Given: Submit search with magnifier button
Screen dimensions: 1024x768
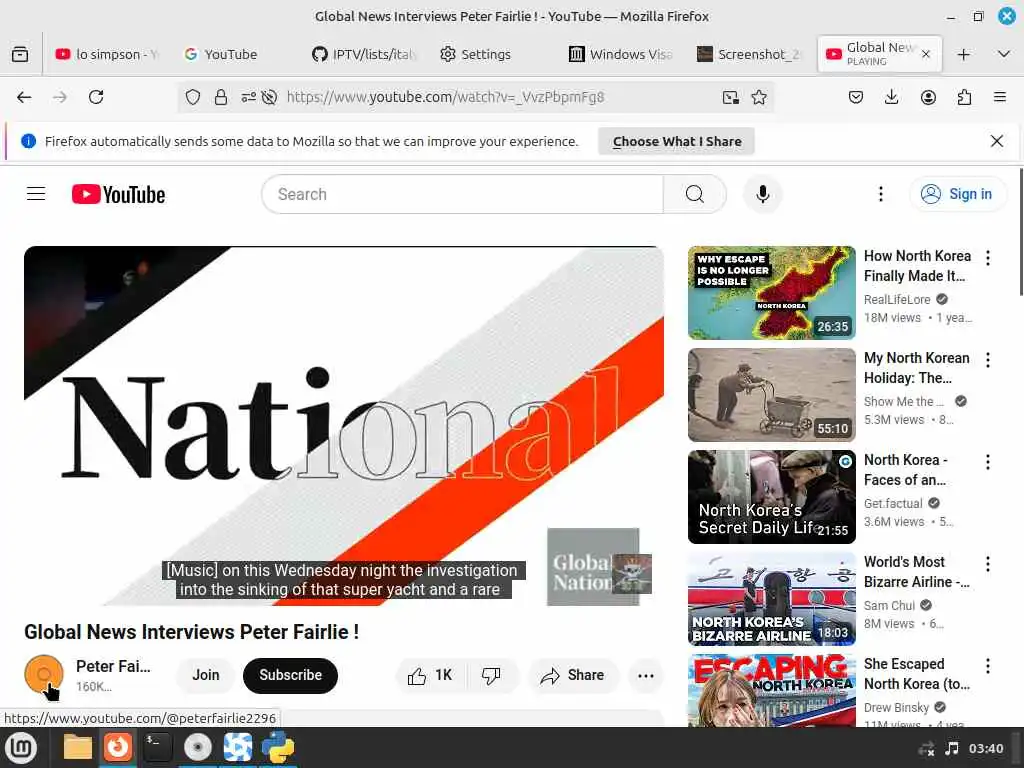Looking at the screenshot, I should [x=695, y=194].
